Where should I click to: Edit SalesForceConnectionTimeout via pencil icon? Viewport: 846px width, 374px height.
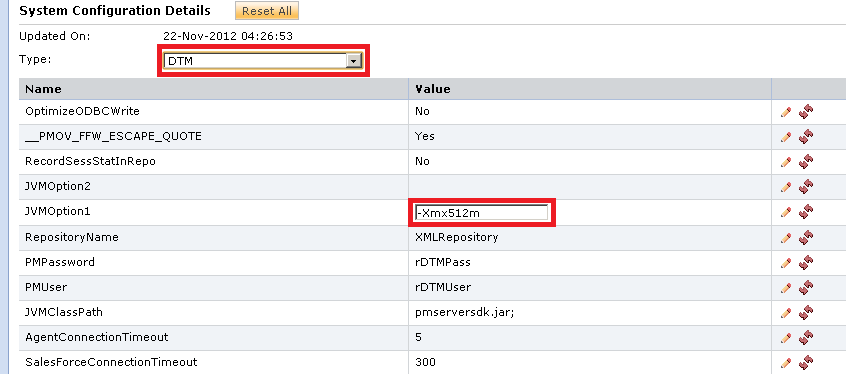pos(786,363)
